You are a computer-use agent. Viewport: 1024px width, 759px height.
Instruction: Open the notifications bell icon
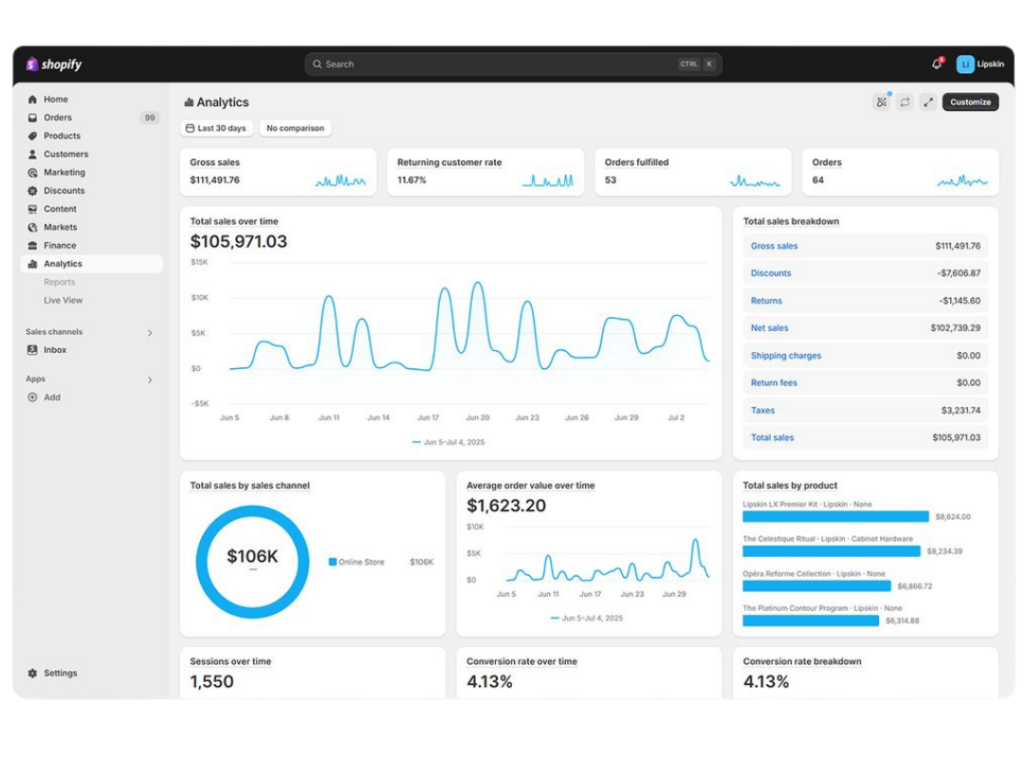click(x=937, y=64)
